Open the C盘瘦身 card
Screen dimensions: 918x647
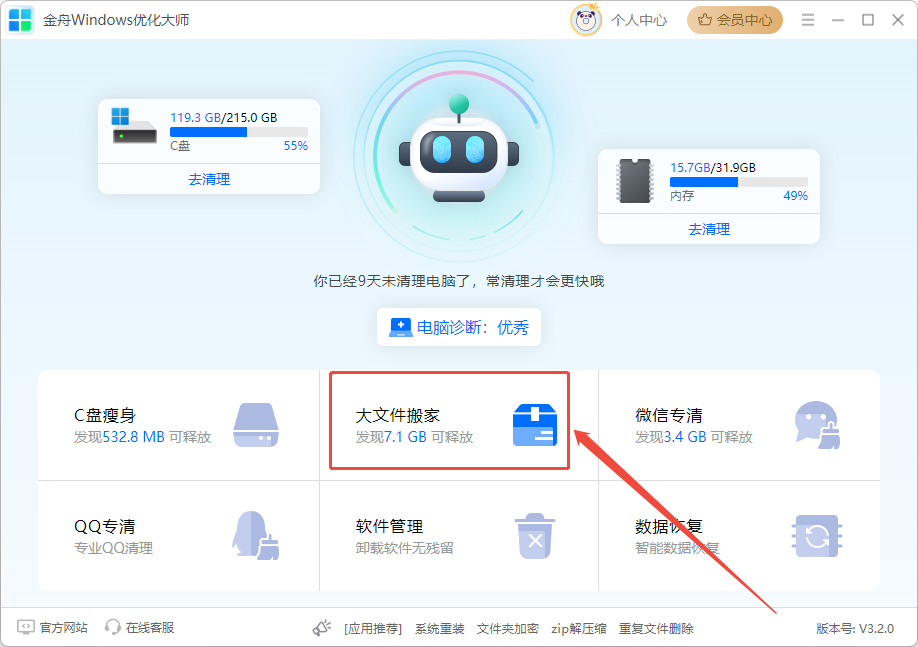[179, 425]
